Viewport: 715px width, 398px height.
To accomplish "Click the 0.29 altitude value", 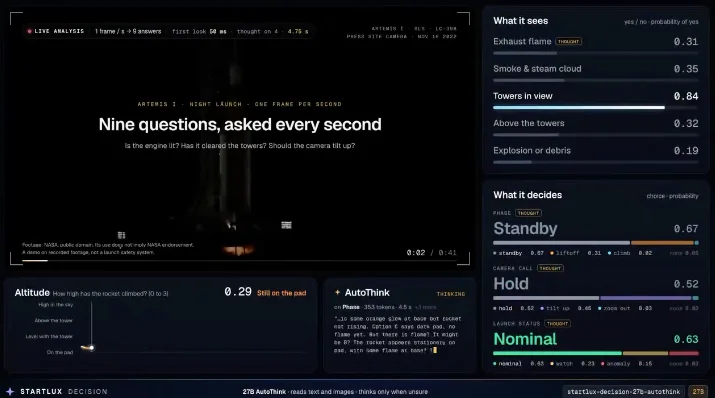I will pos(238,292).
